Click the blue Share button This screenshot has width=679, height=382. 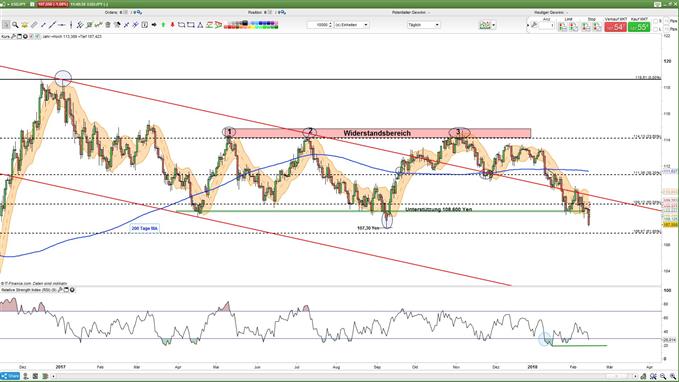(10, 376)
